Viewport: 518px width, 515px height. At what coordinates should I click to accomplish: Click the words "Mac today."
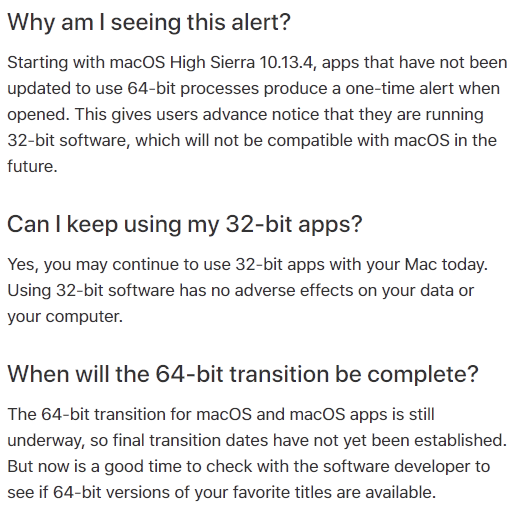click(x=446, y=265)
